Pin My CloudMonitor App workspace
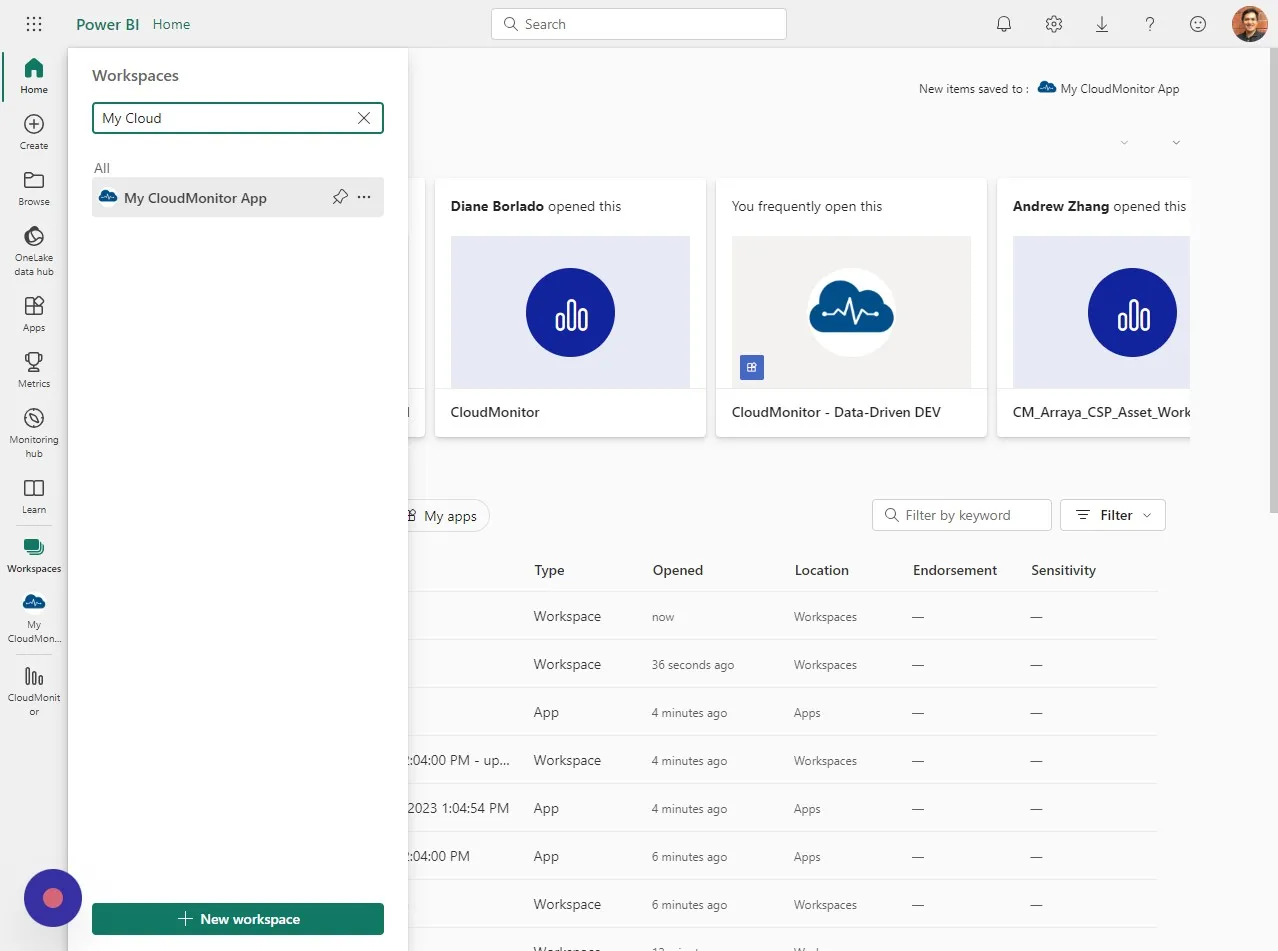The width and height of the screenshot is (1278, 951). coord(340,197)
